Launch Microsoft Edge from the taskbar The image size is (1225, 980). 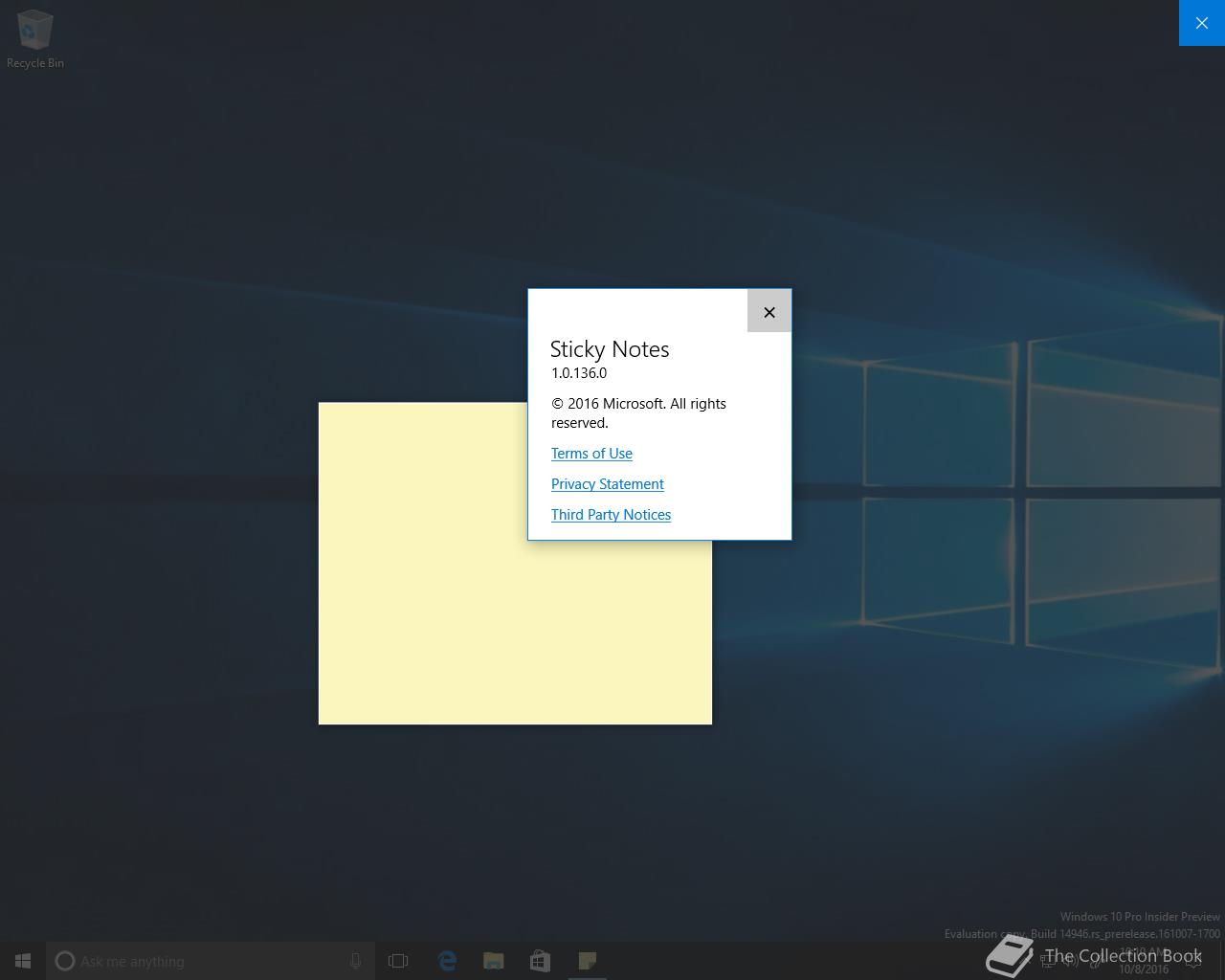(x=447, y=961)
